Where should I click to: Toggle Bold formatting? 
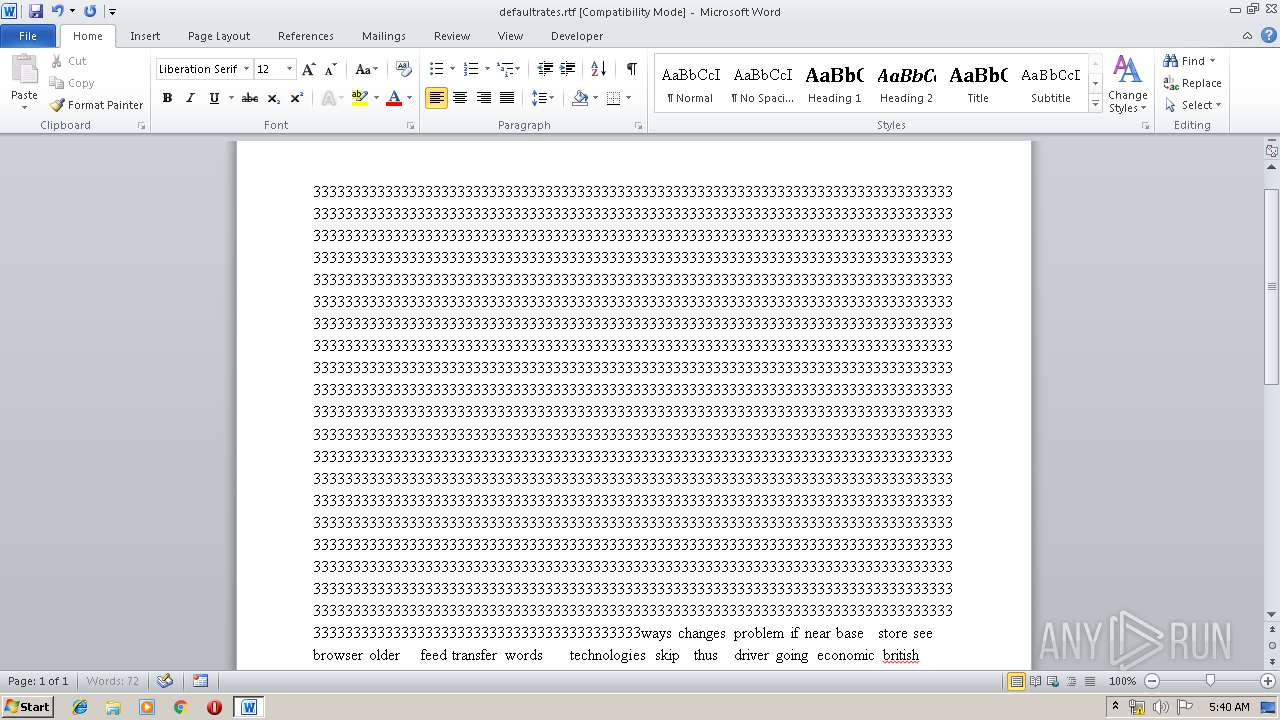coord(167,98)
